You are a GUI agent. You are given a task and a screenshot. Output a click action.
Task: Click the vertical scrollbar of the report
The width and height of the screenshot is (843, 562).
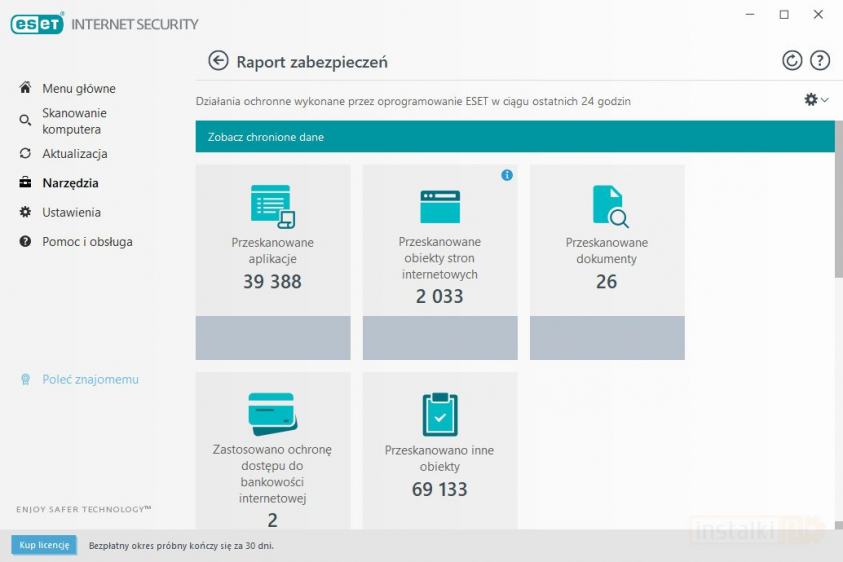[838, 212]
